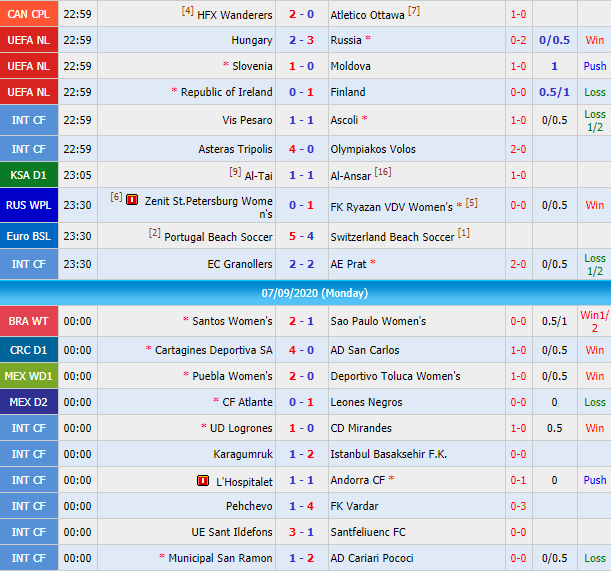The width and height of the screenshot is (611, 571).
Task: Click the 2 - 3 score for Hungary vs Russia
Action: tap(301, 40)
